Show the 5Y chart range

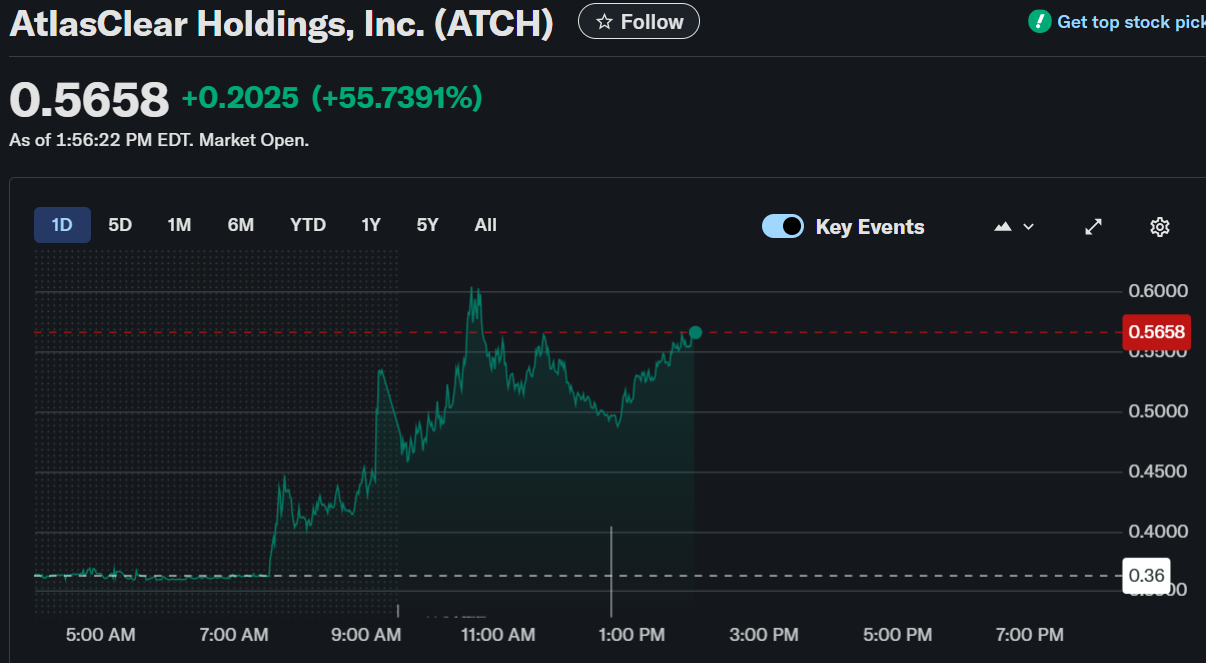(x=428, y=225)
